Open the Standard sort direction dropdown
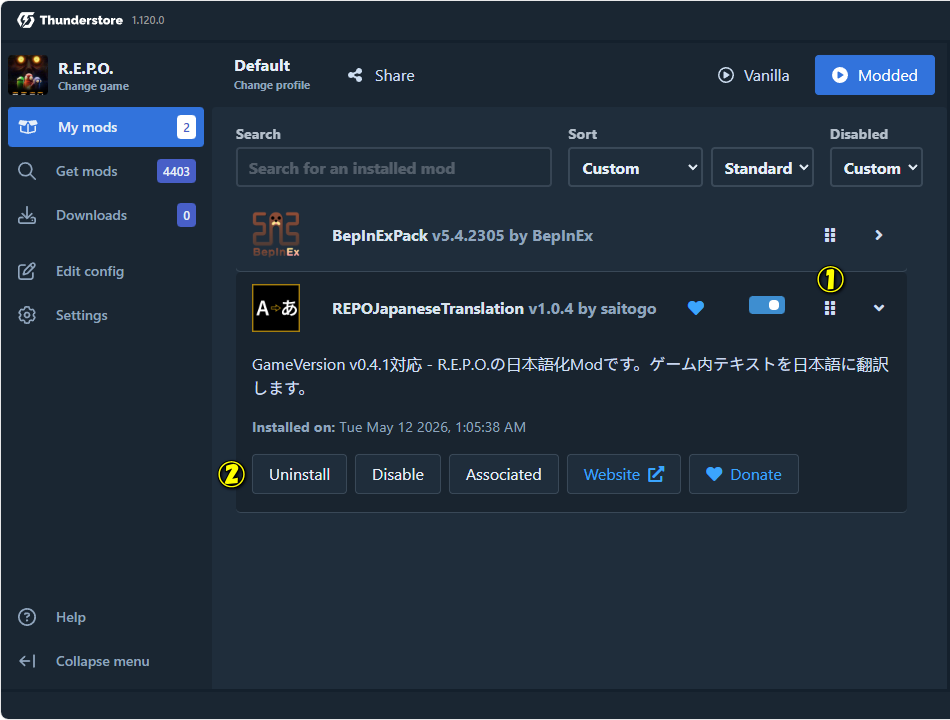This screenshot has height=720, width=950. tap(762, 167)
